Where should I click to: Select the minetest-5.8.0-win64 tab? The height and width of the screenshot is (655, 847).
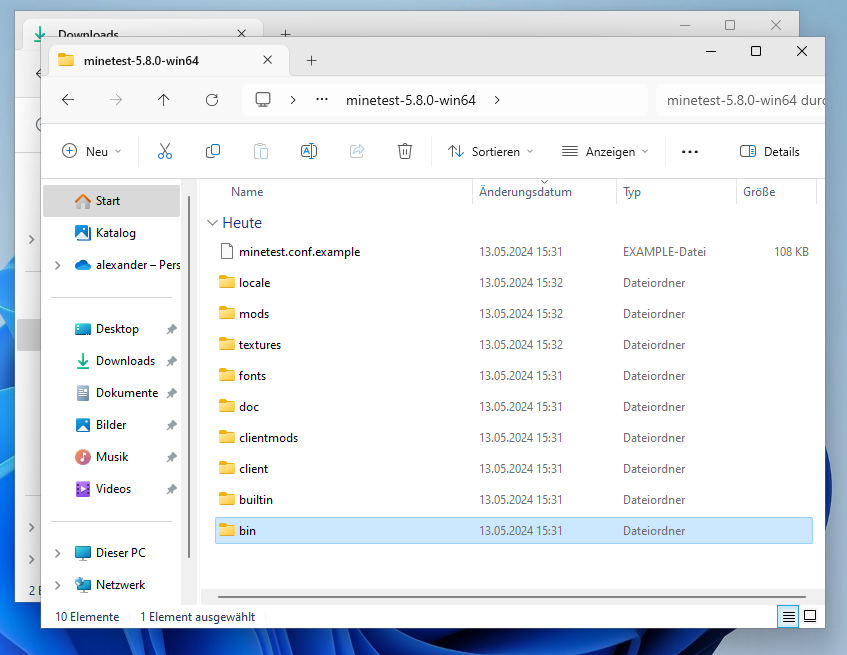pyautogui.click(x=169, y=60)
